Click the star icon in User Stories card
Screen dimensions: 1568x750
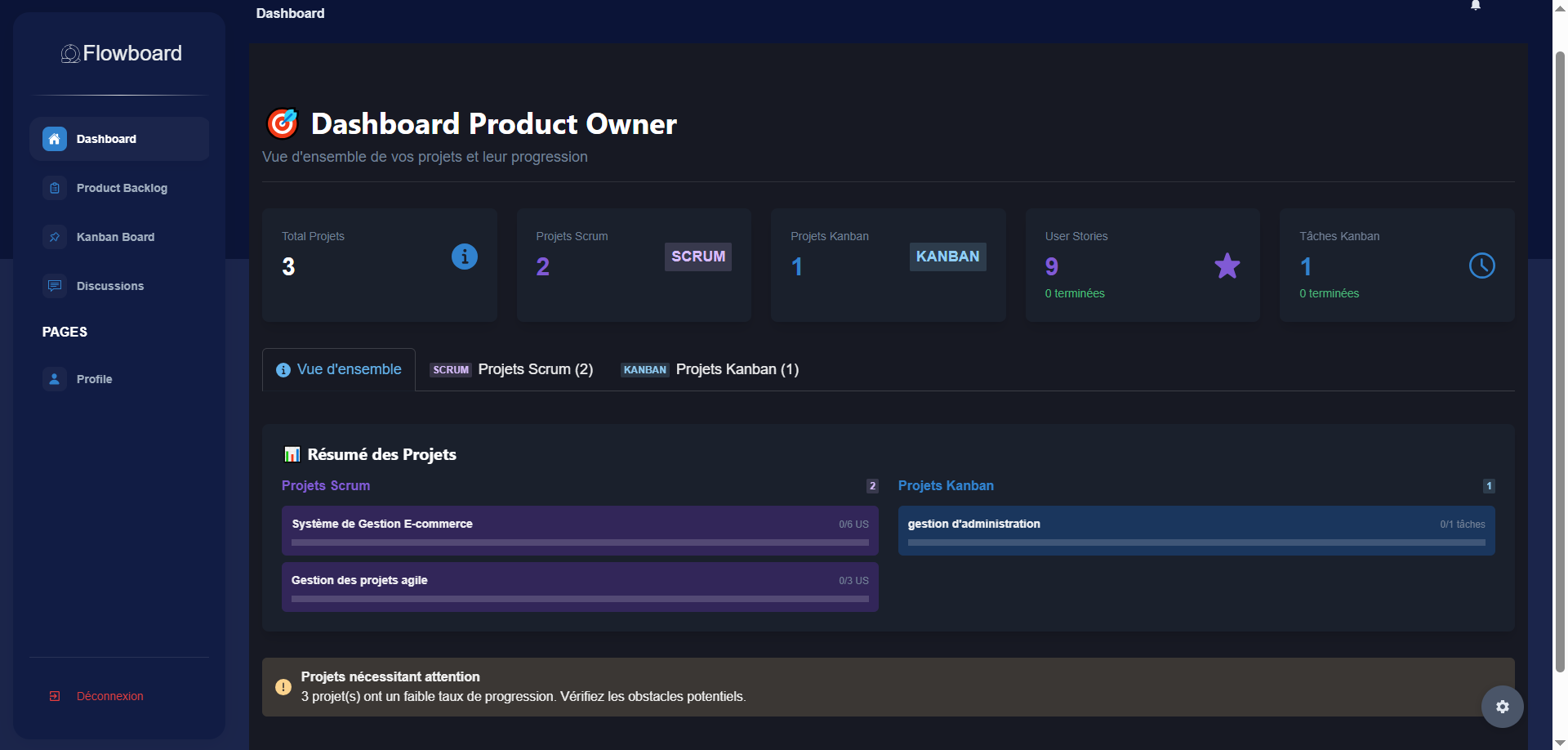point(1227,266)
